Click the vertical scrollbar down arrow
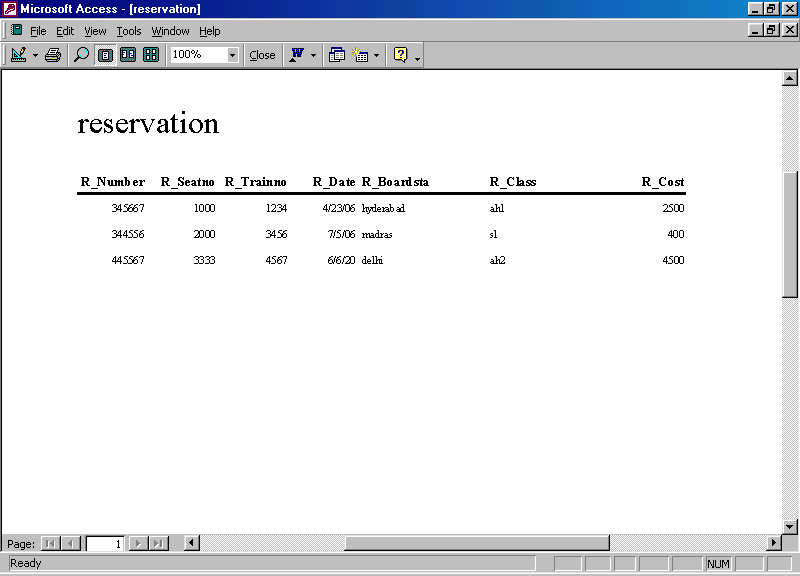The image size is (800, 576). (789, 527)
